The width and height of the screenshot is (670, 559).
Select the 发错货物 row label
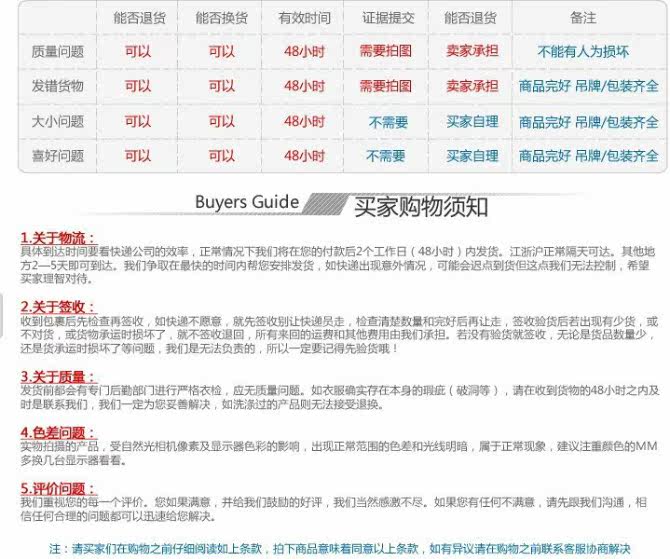tap(58, 86)
